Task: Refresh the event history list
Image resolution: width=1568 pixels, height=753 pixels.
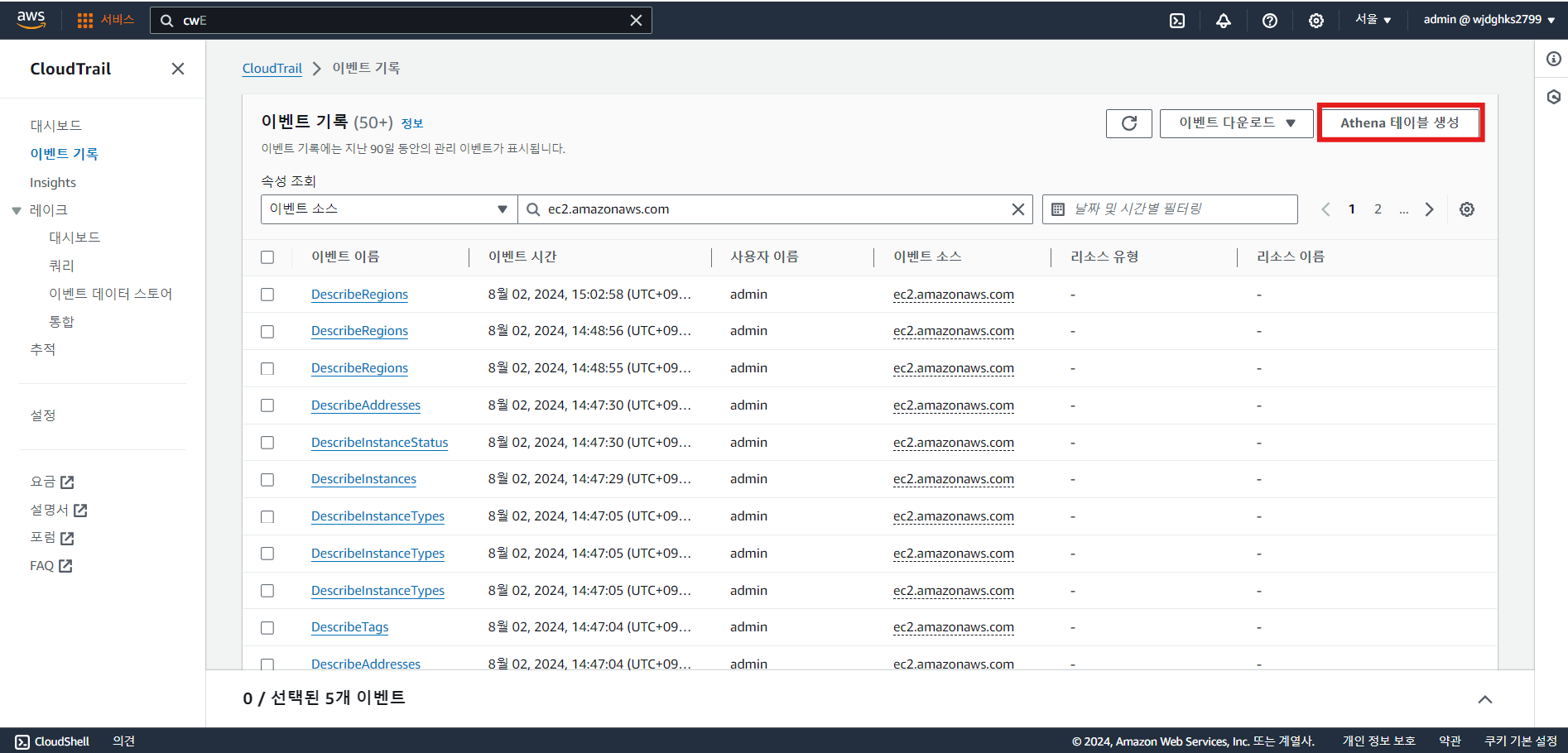Action: coord(1129,123)
